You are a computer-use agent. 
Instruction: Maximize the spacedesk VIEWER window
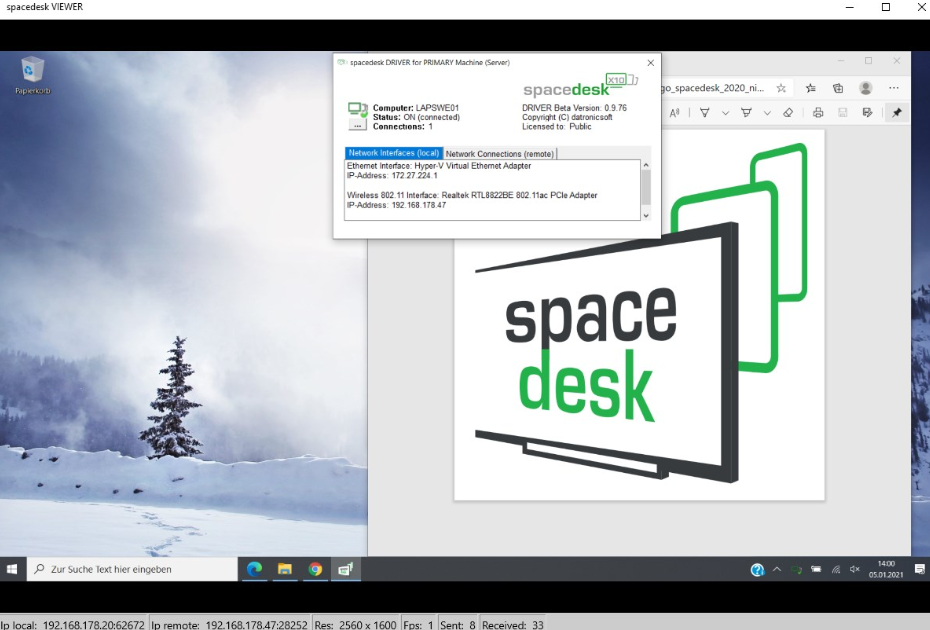(886, 7)
